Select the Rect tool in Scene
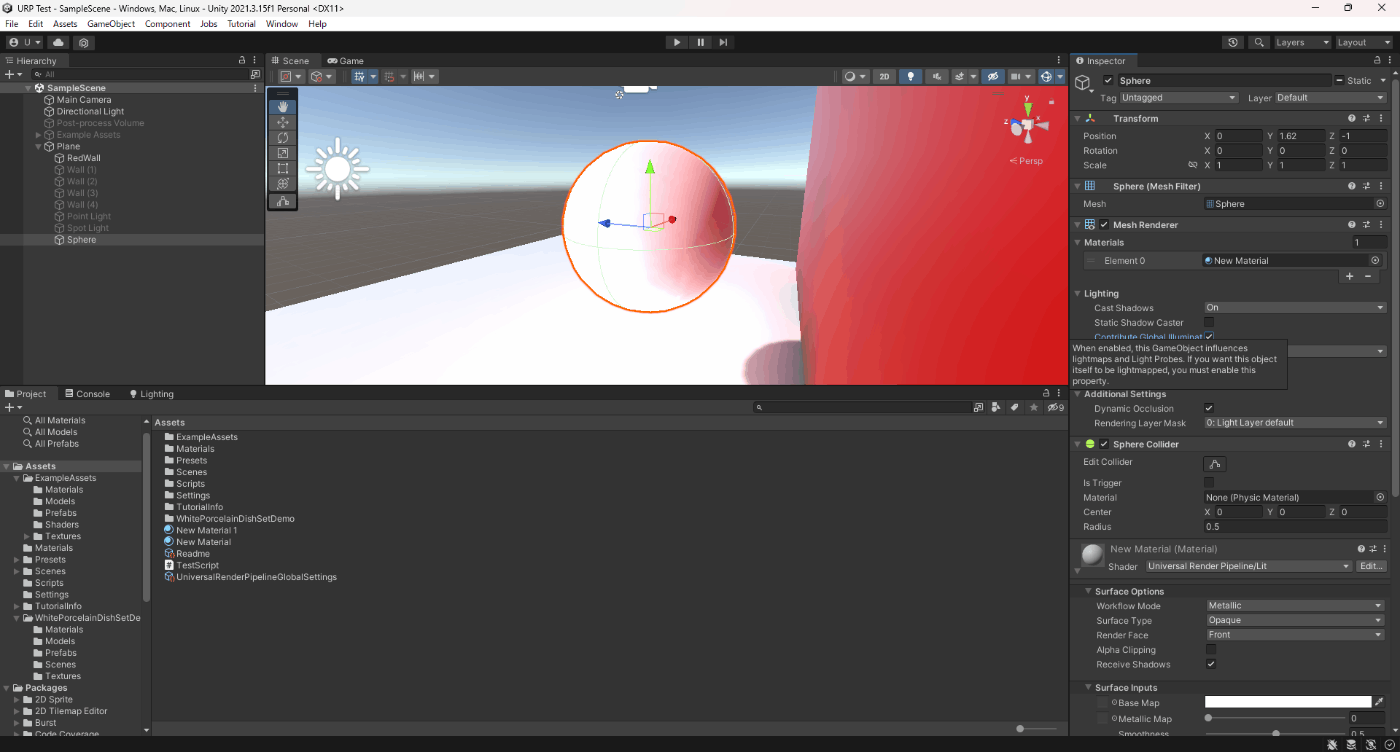Image resolution: width=1400 pixels, height=752 pixels. tap(283, 169)
